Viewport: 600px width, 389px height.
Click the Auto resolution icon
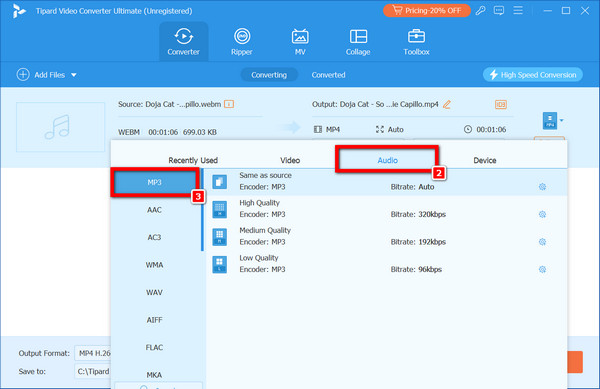pyautogui.click(x=380, y=129)
